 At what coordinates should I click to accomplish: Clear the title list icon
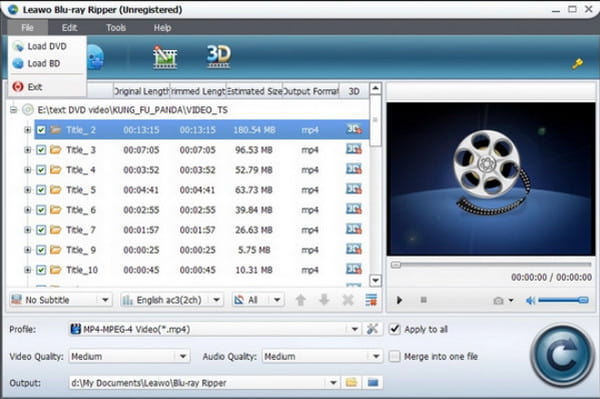point(371,300)
